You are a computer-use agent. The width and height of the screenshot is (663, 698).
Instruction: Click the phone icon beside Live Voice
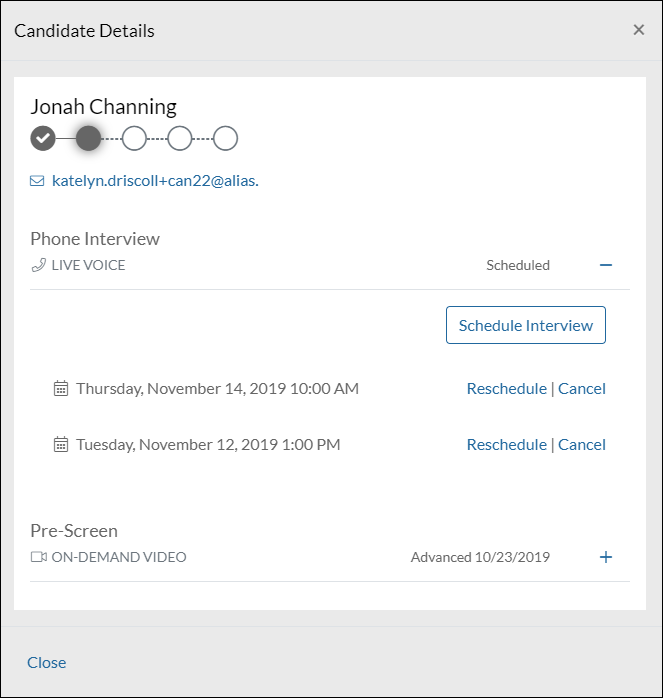[38, 265]
